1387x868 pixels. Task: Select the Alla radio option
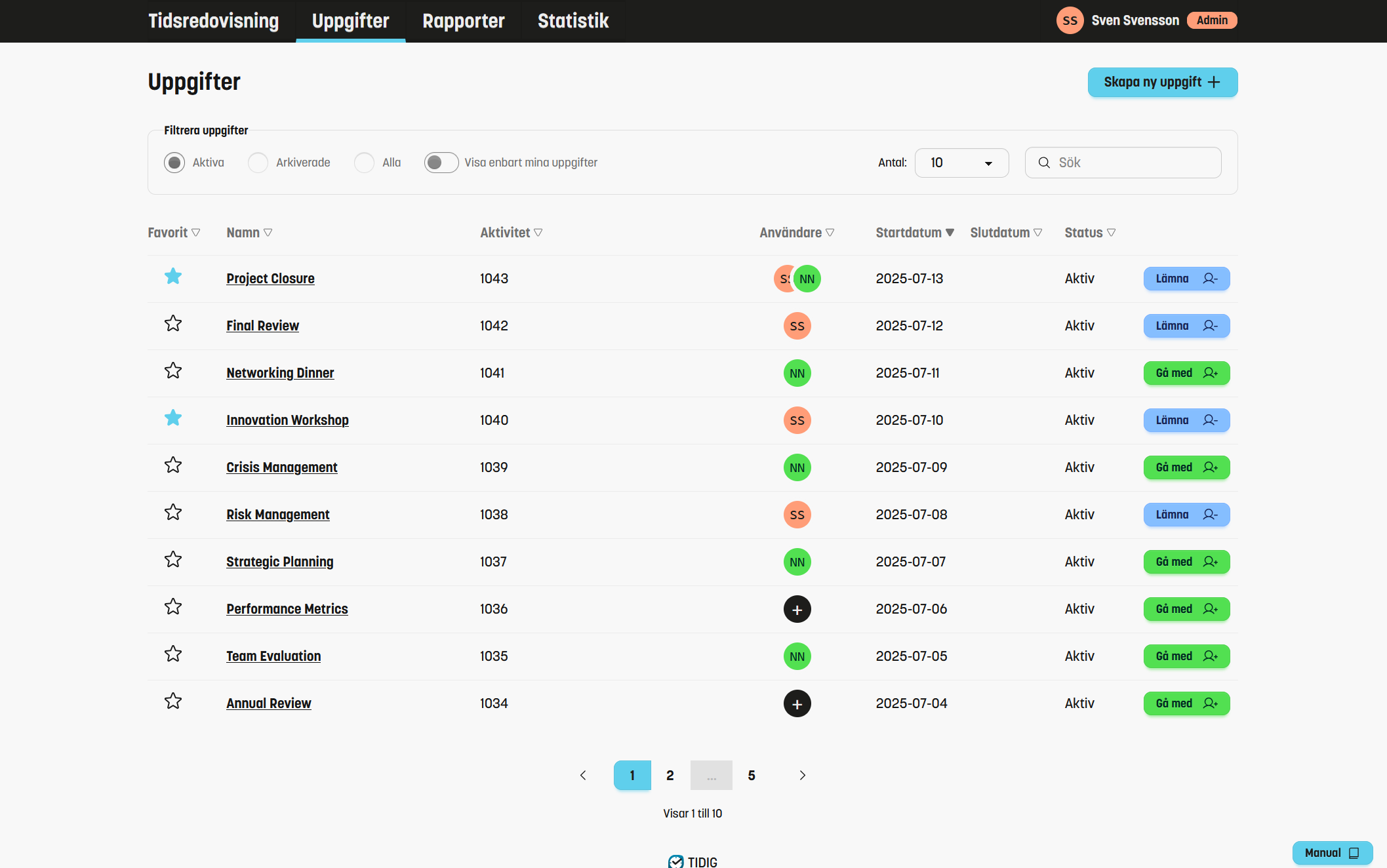coord(364,163)
